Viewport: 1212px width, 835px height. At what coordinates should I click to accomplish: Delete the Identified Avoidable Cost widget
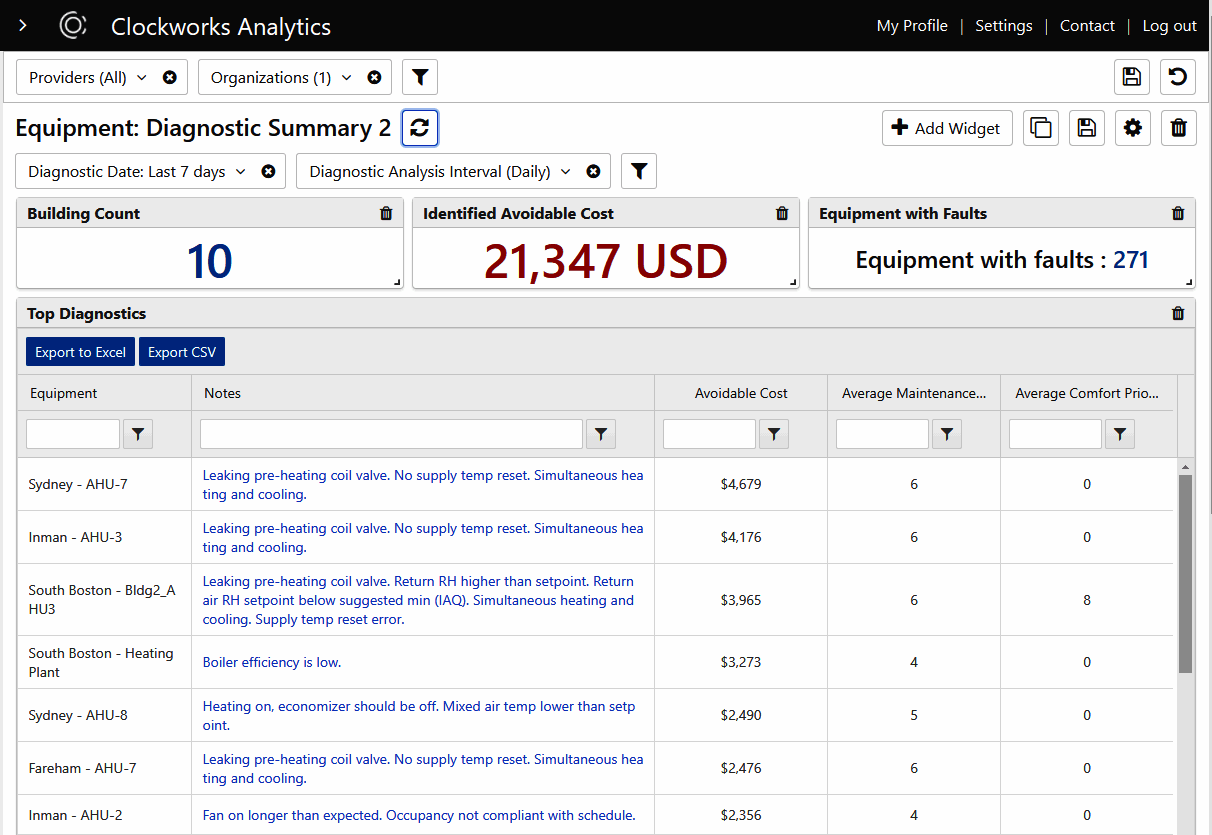[x=782, y=213]
